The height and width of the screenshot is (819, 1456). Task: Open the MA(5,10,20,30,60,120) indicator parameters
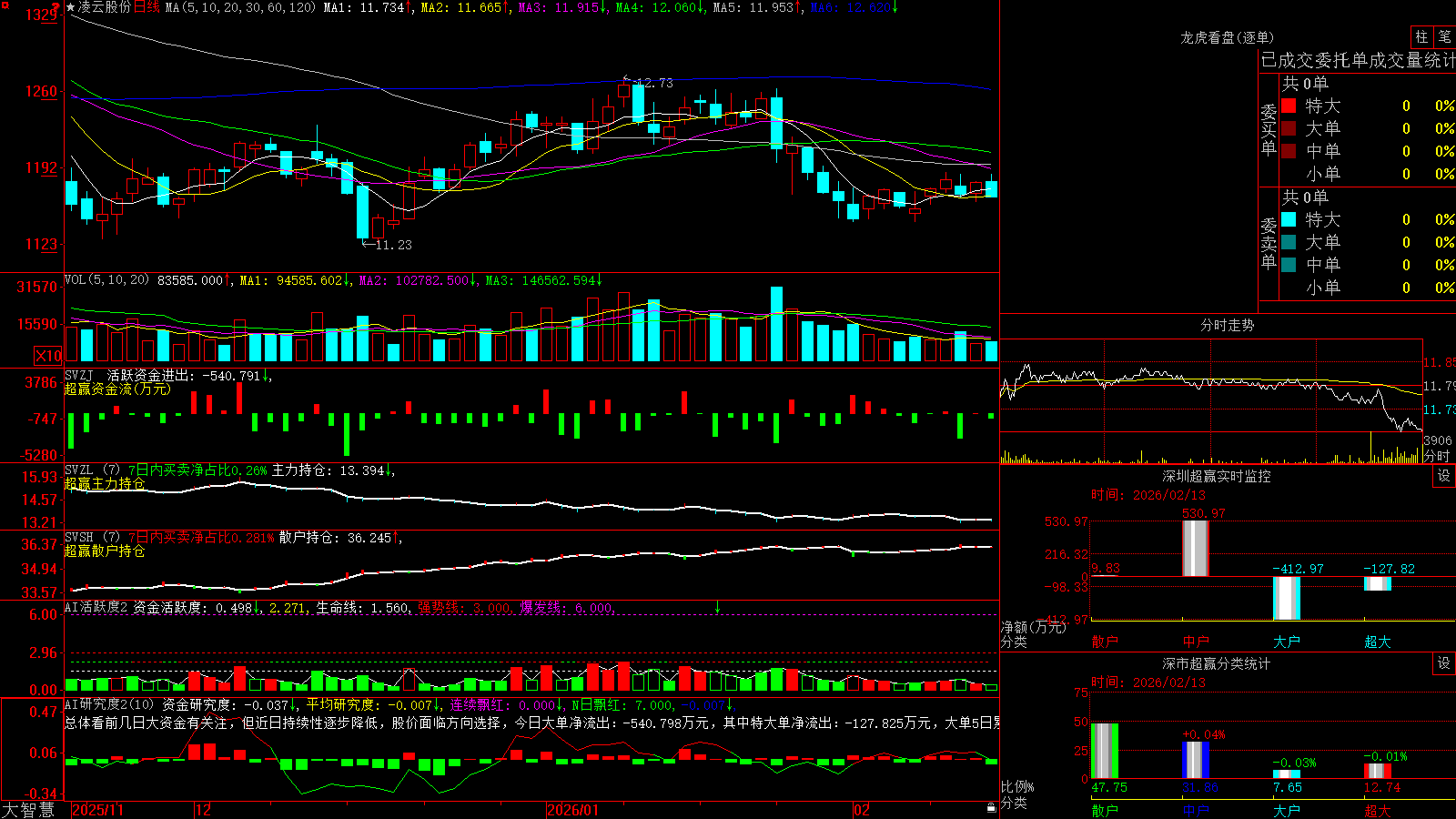pyautogui.click(x=240, y=7)
